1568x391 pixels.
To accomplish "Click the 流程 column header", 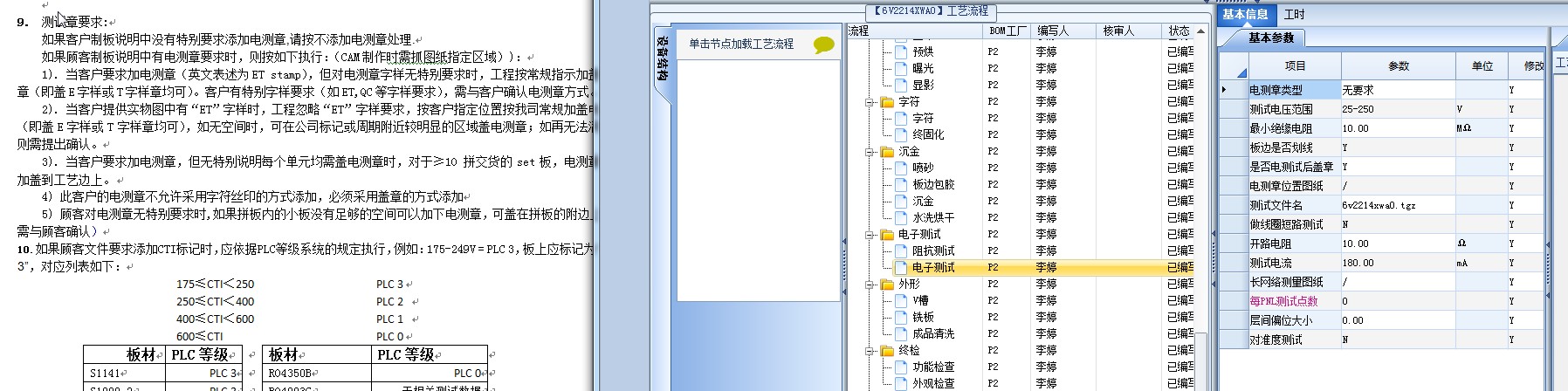I will pos(914,31).
